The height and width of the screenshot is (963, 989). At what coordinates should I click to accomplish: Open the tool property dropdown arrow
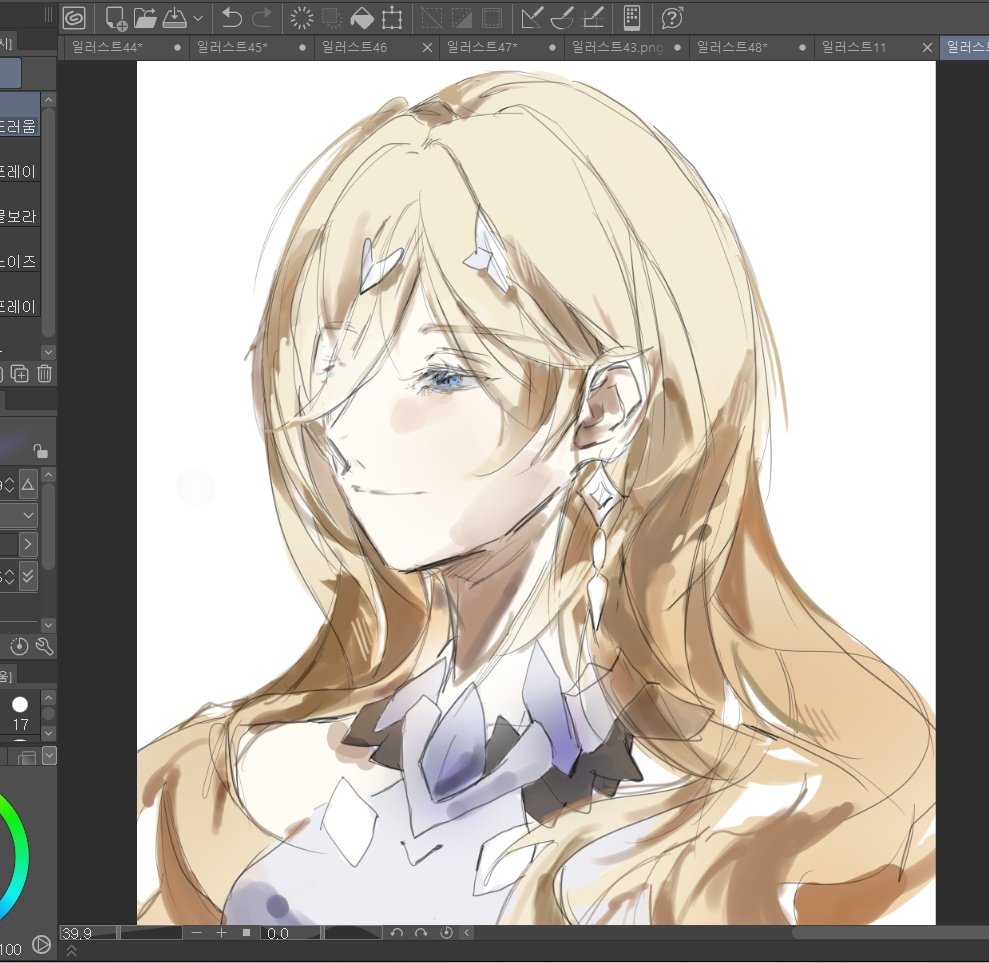pyautogui.click(x=28, y=515)
